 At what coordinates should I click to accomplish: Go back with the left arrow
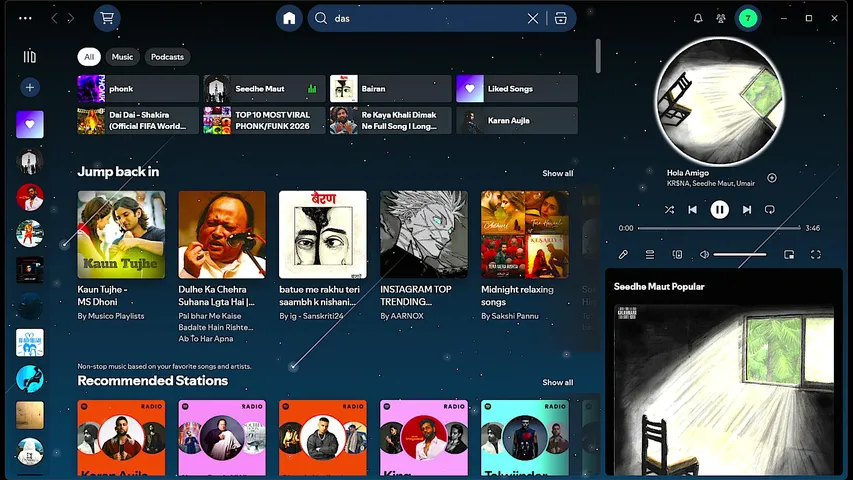(x=54, y=18)
